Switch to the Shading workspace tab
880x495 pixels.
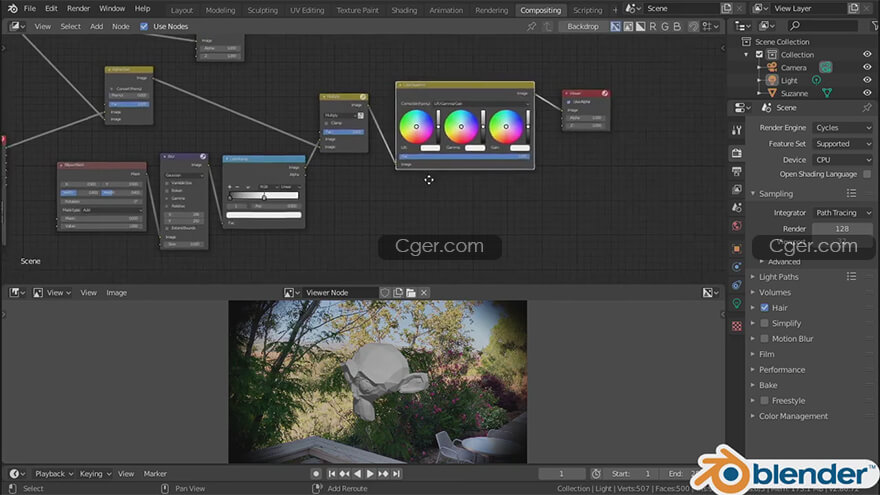[x=404, y=10]
